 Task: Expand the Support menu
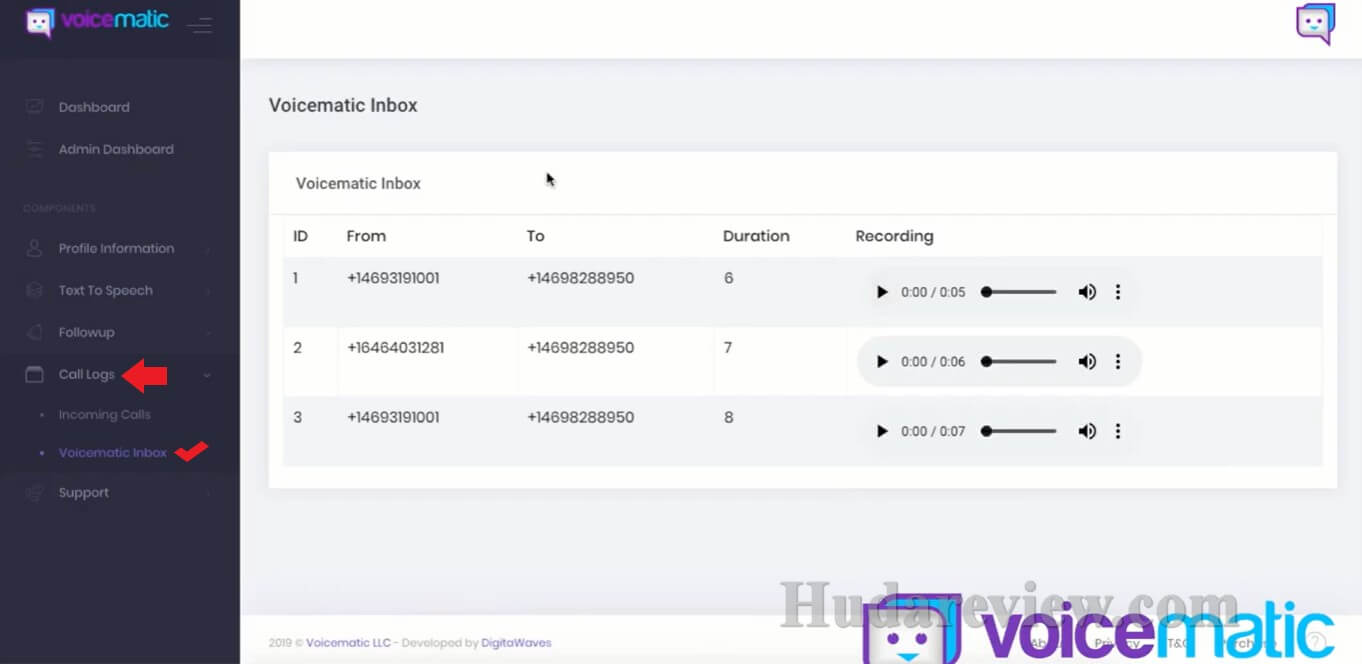coord(84,492)
